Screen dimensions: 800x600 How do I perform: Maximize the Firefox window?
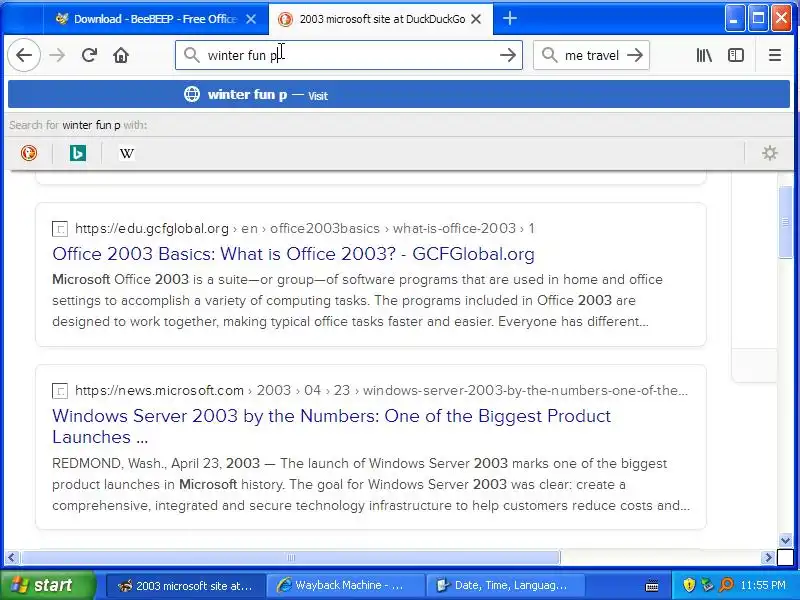click(x=758, y=19)
